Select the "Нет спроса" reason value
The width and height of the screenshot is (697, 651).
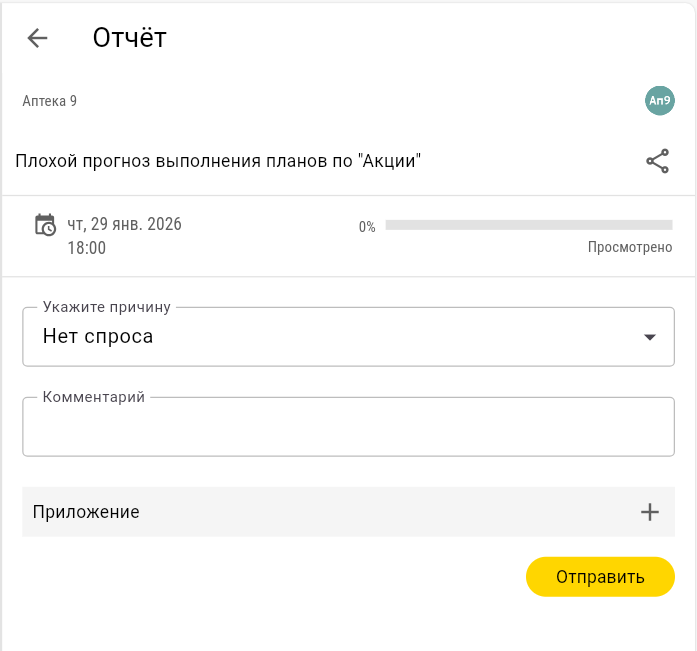tap(98, 337)
